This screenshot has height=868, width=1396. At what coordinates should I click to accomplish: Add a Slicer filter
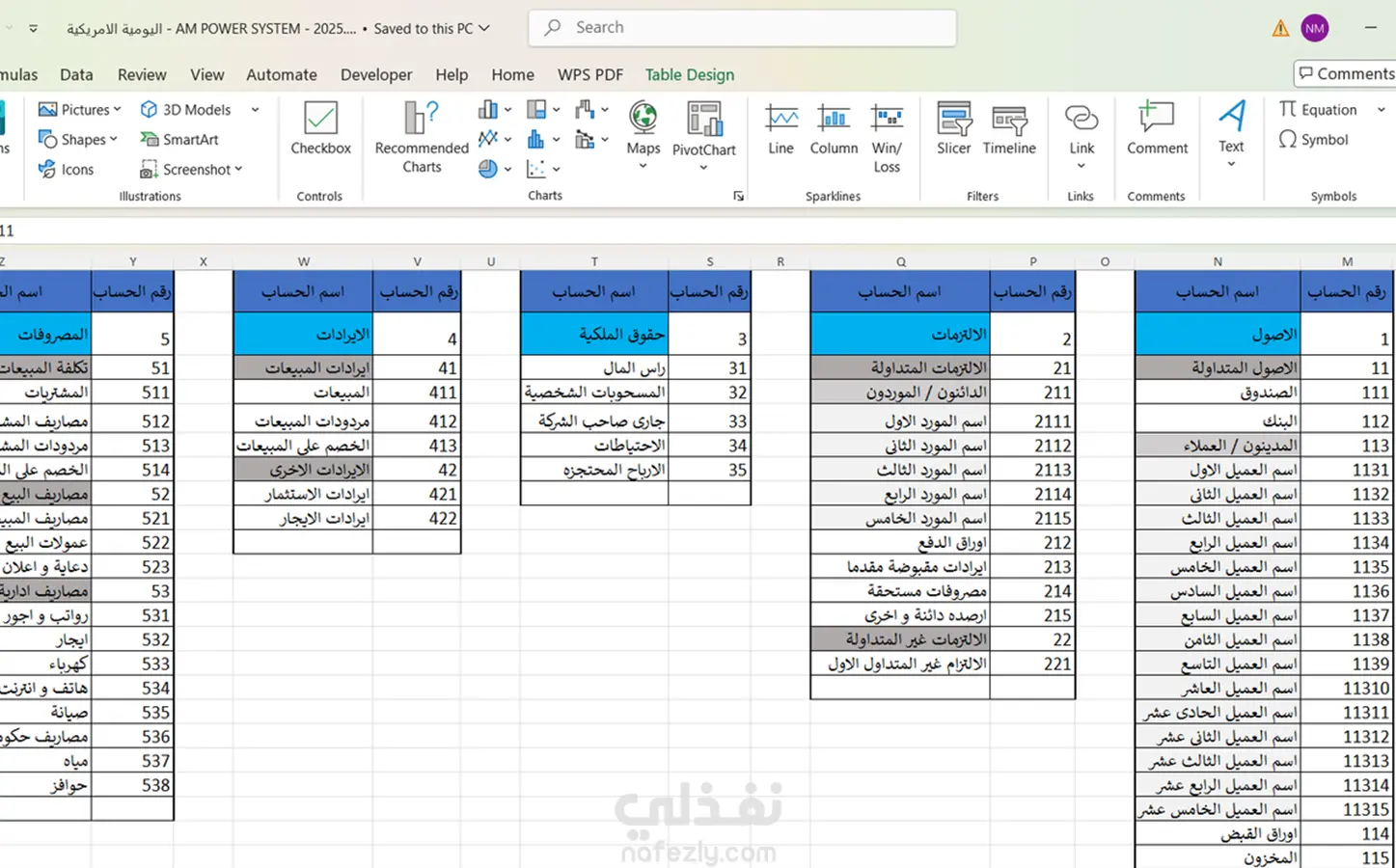[x=954, y=129]
